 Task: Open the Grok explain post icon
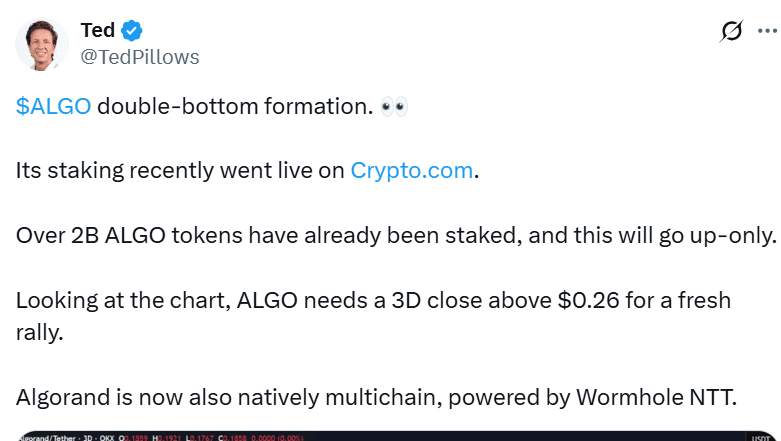pos(731,31)
